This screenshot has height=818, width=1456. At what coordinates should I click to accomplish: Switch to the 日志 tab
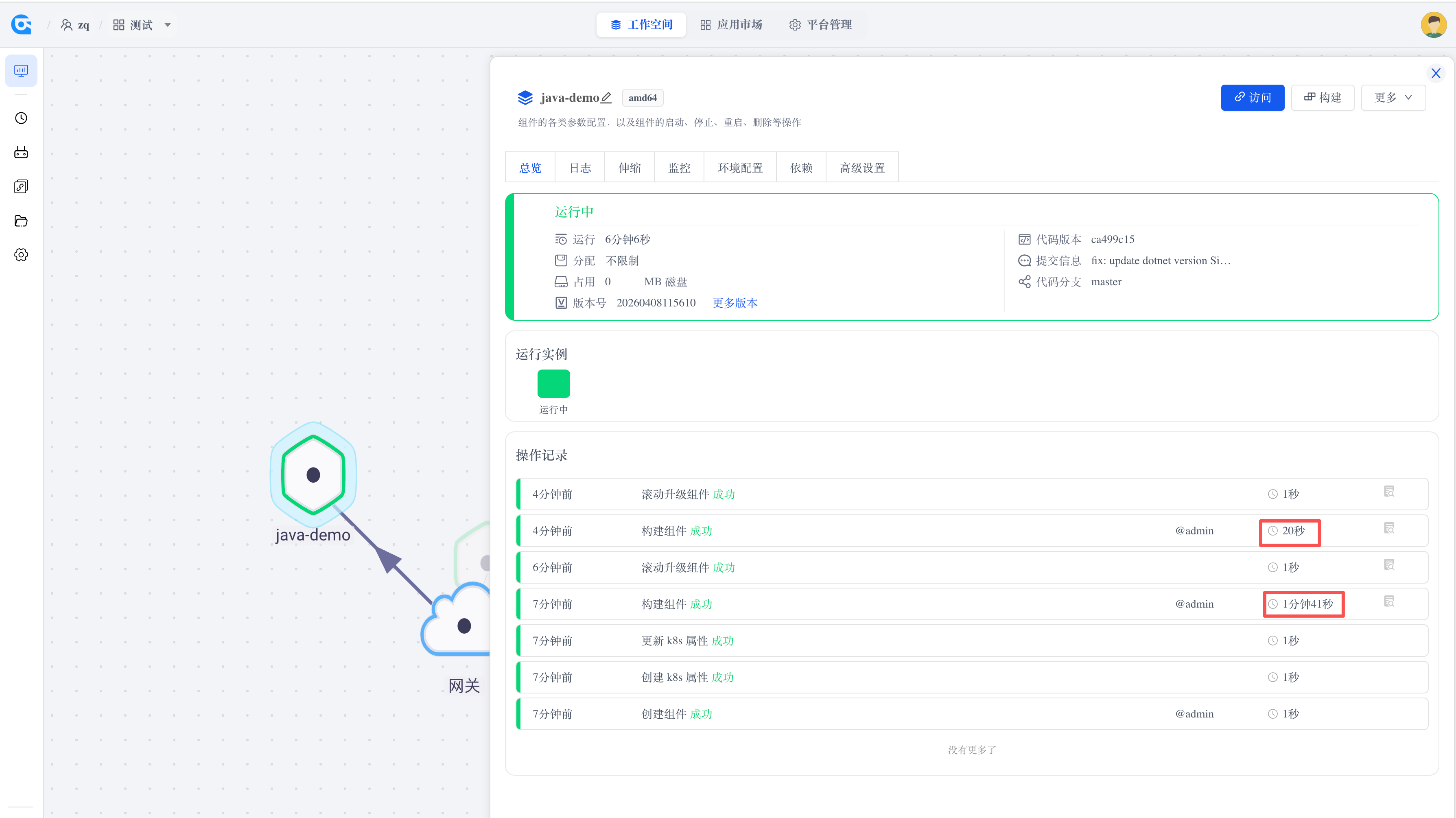click(579, 168)
